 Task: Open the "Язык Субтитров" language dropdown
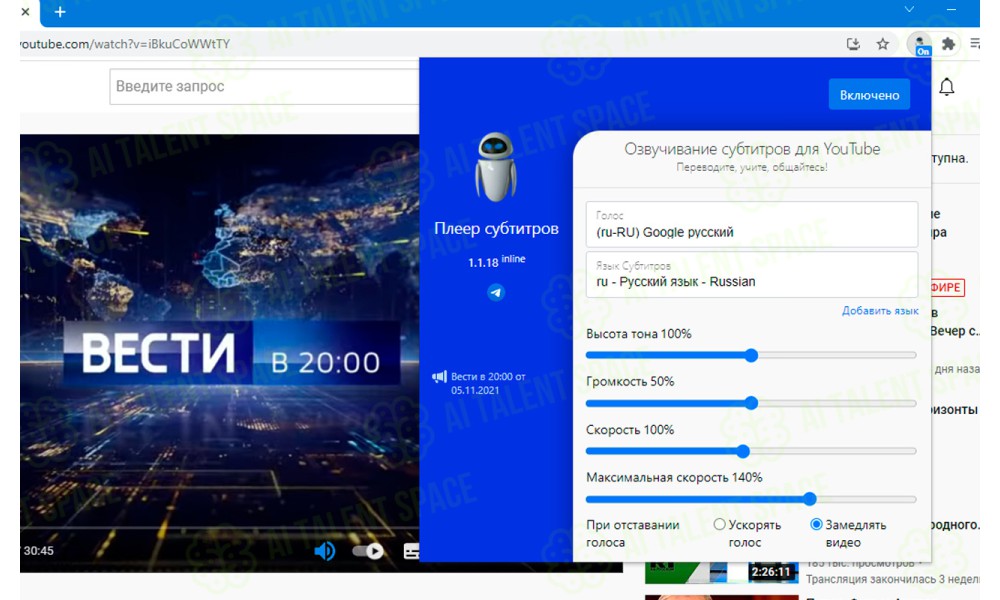(x=752, y=274)
